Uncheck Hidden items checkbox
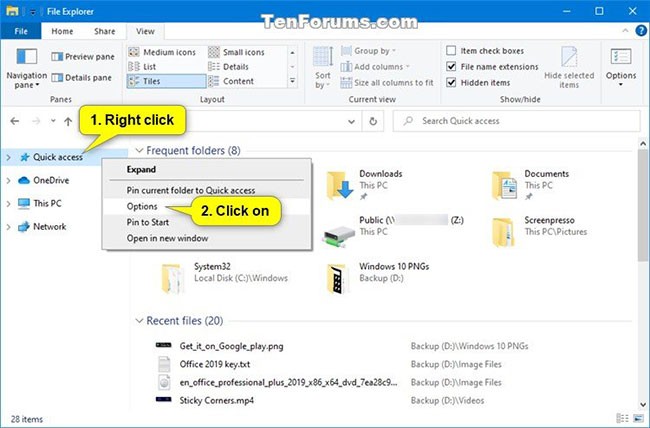 (454, 82)
